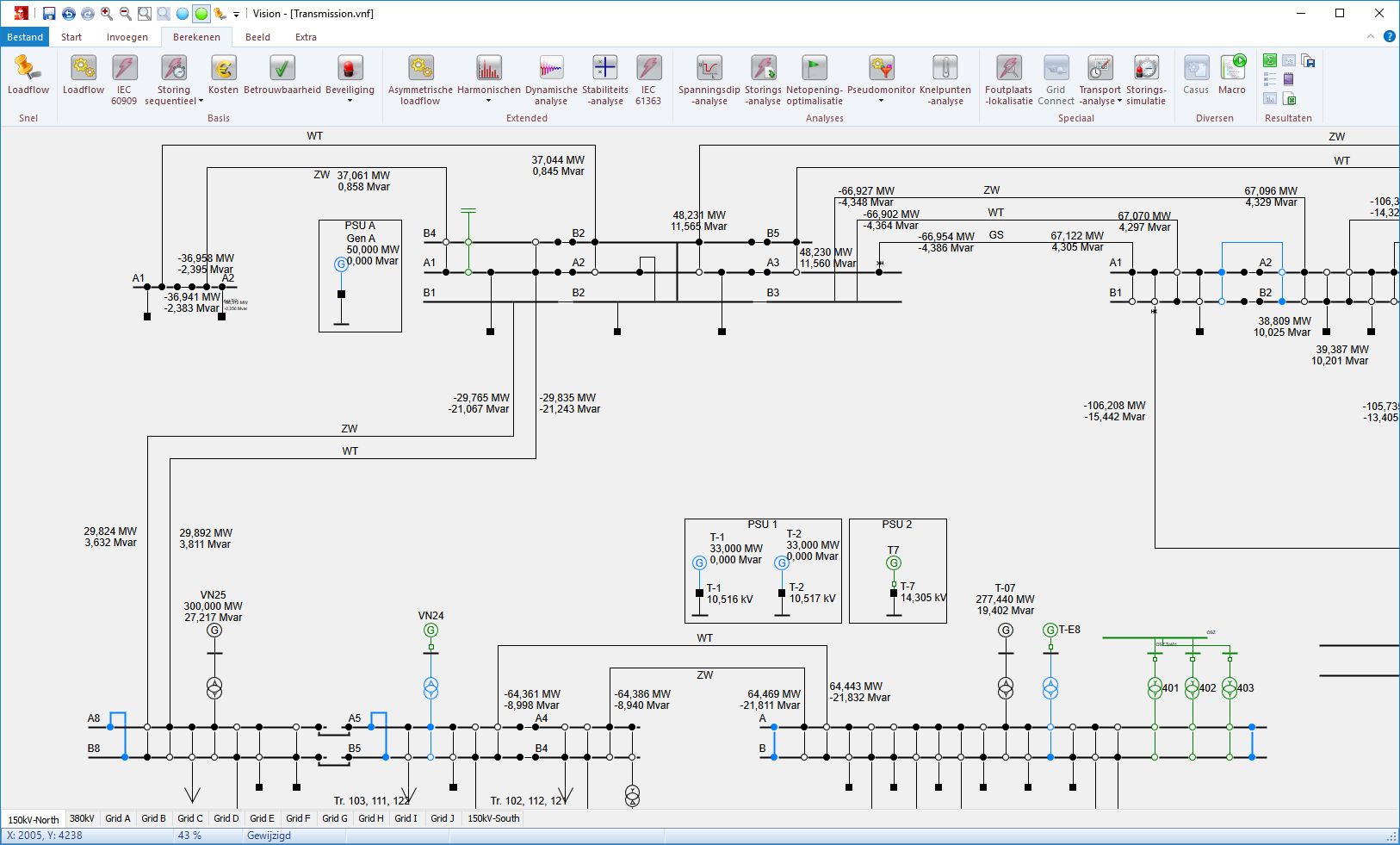
Task: Toggle the blue circle indicator in the toolbar
Action: 181,13
